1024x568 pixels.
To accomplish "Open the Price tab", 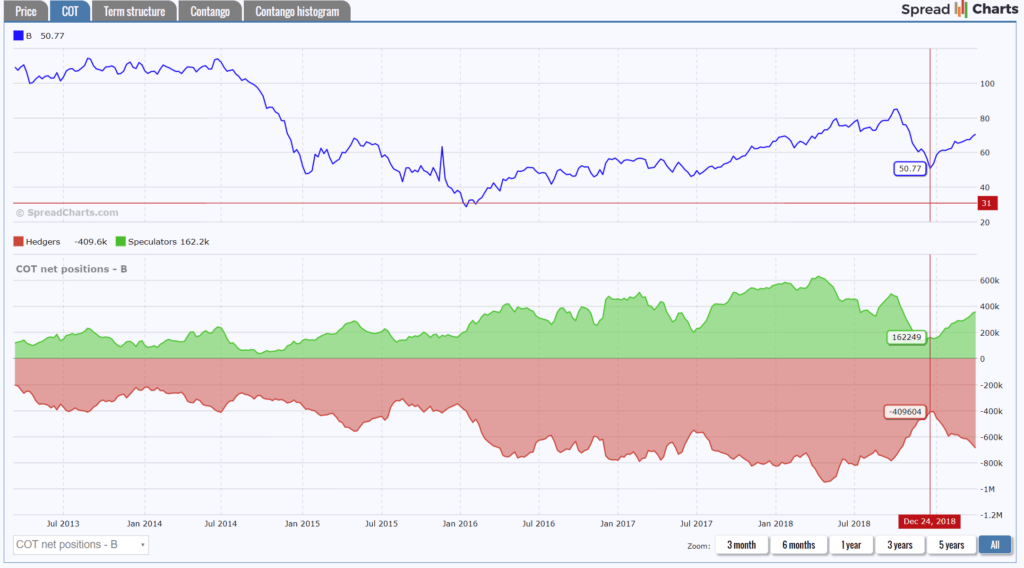I will coord(26,11).
